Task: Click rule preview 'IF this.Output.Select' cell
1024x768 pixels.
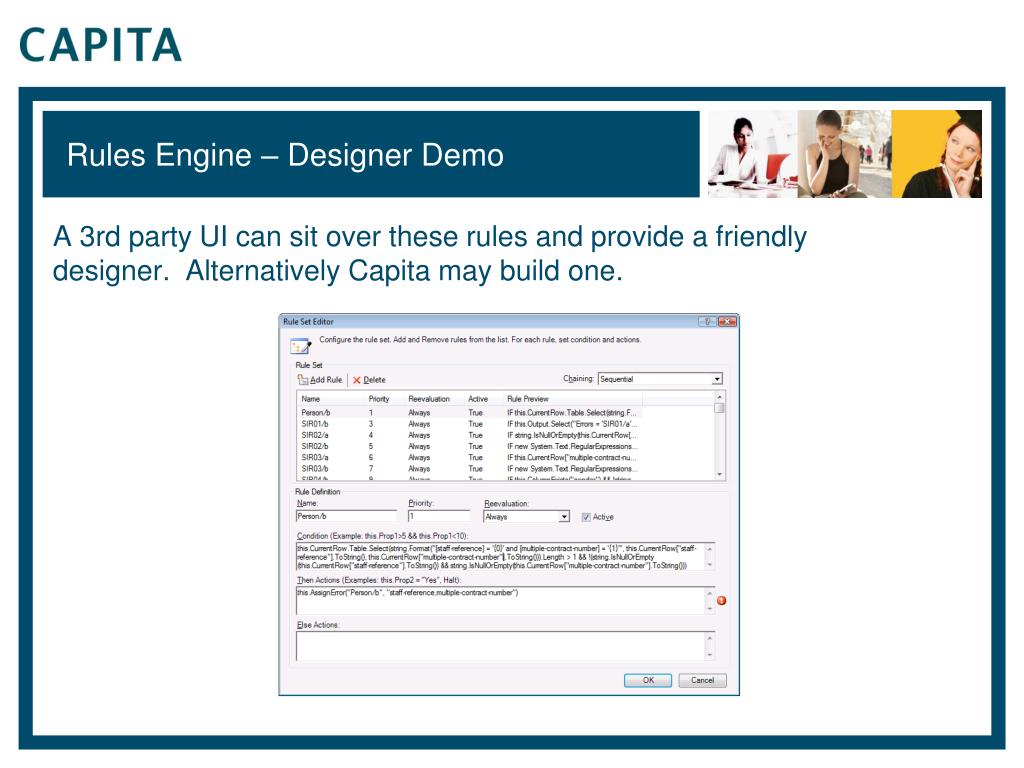Action: [x=572, y=424]
